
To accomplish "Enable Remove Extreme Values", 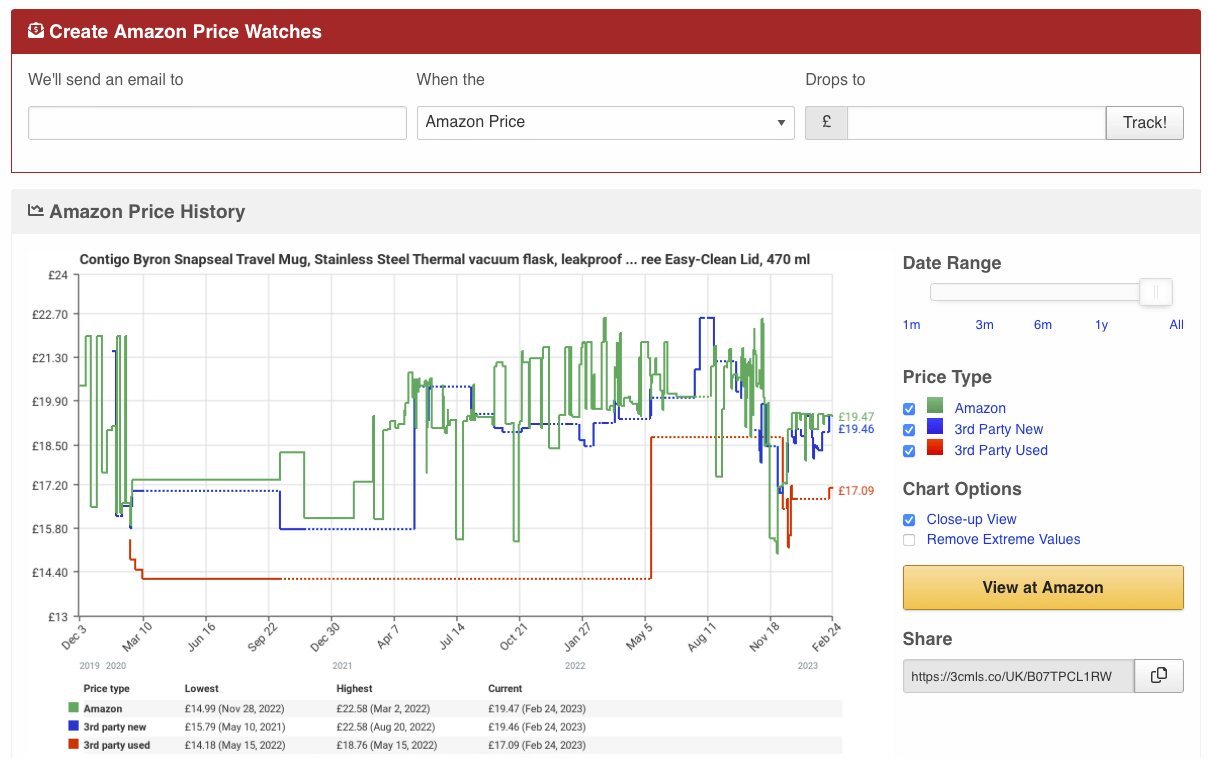I will [x=909, y=539].
